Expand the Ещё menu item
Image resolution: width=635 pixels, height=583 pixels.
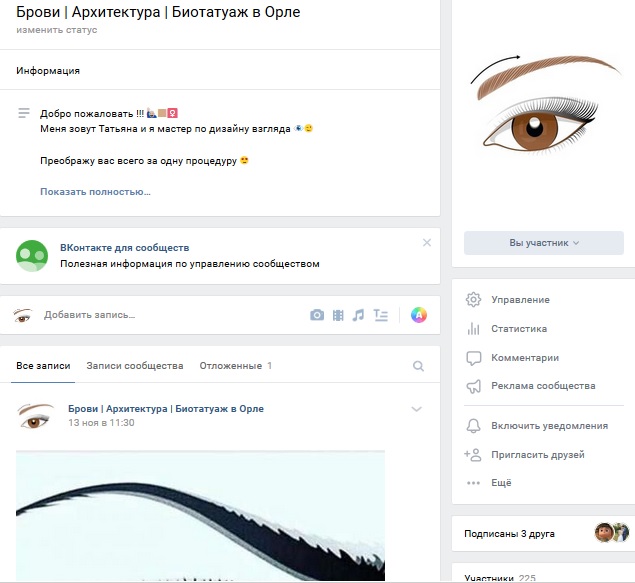point(501,483)
